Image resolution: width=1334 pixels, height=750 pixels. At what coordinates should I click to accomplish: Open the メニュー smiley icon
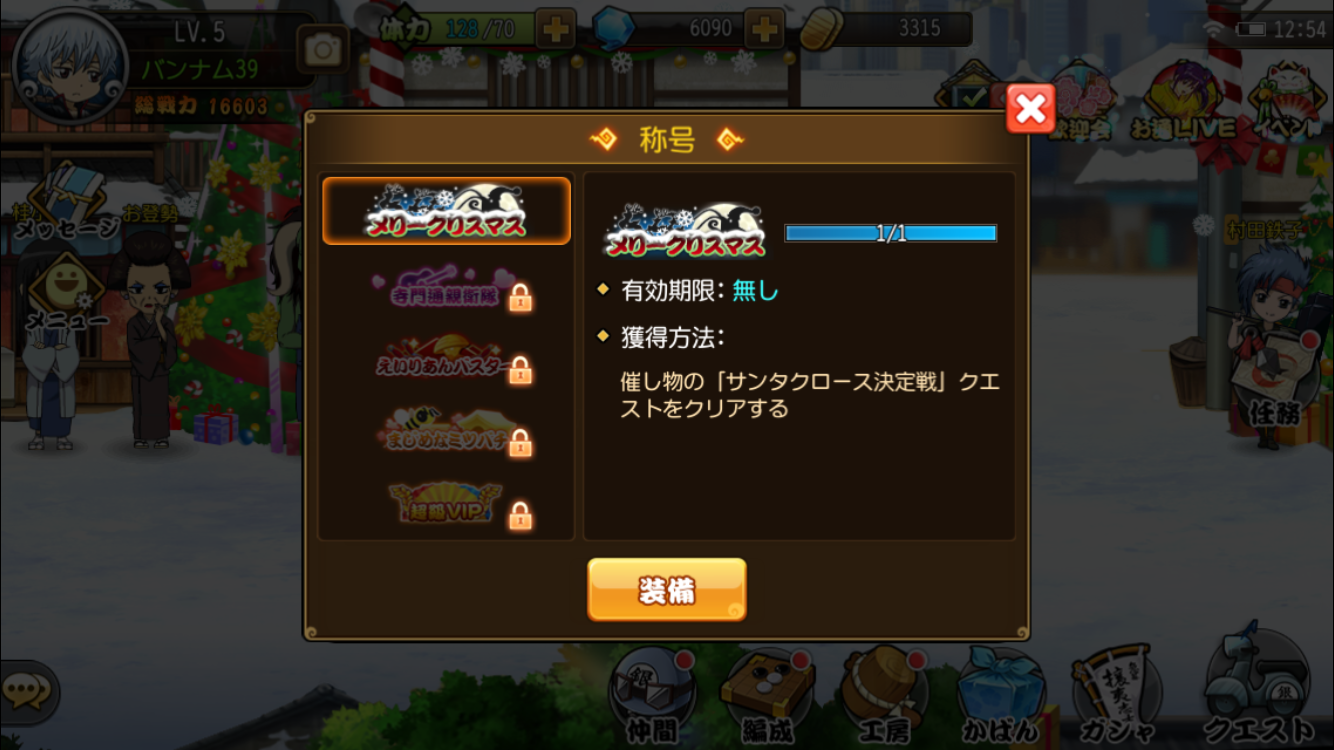coord(66,290)
